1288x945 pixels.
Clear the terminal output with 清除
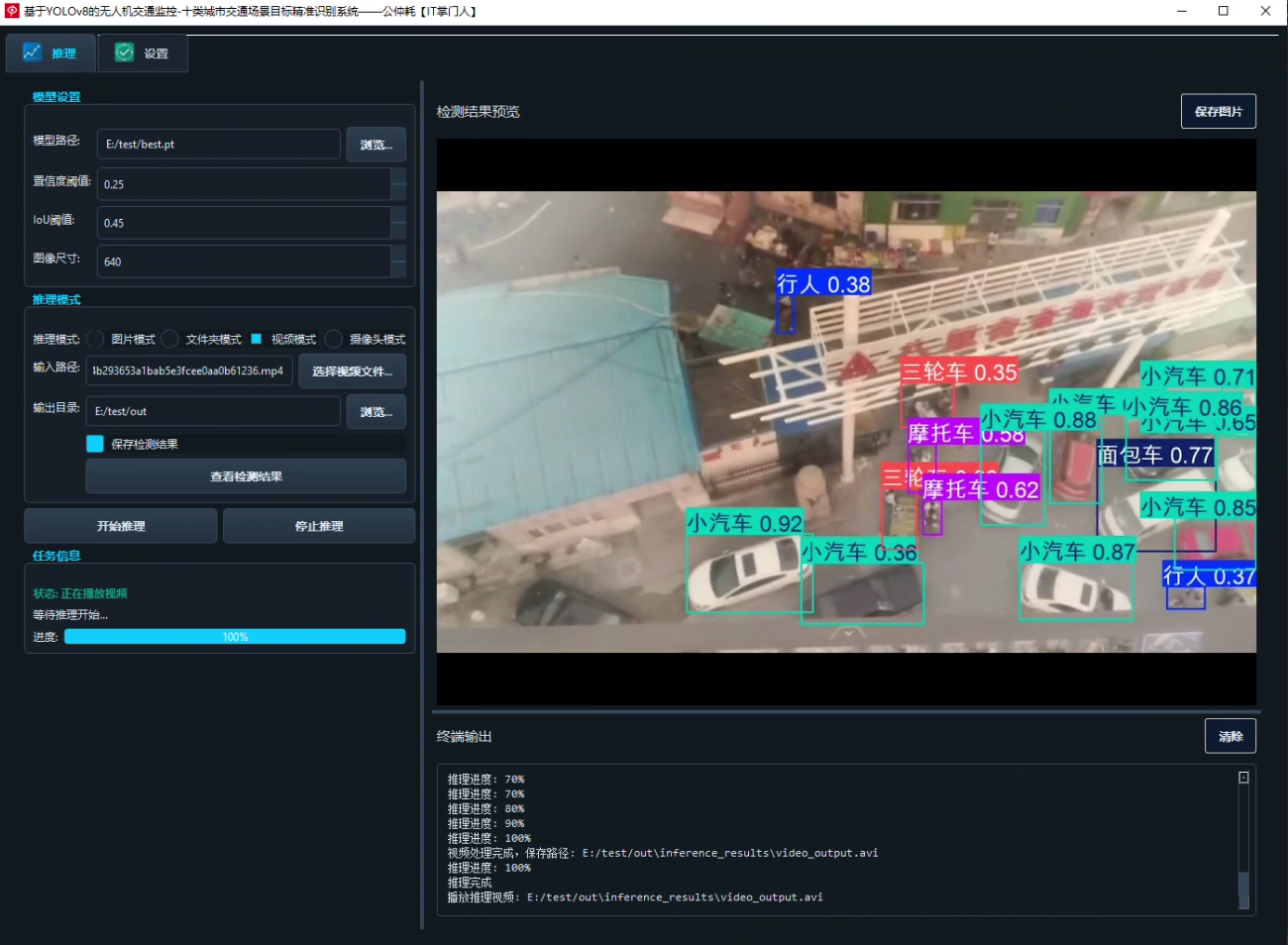(x=1231, y=736)
